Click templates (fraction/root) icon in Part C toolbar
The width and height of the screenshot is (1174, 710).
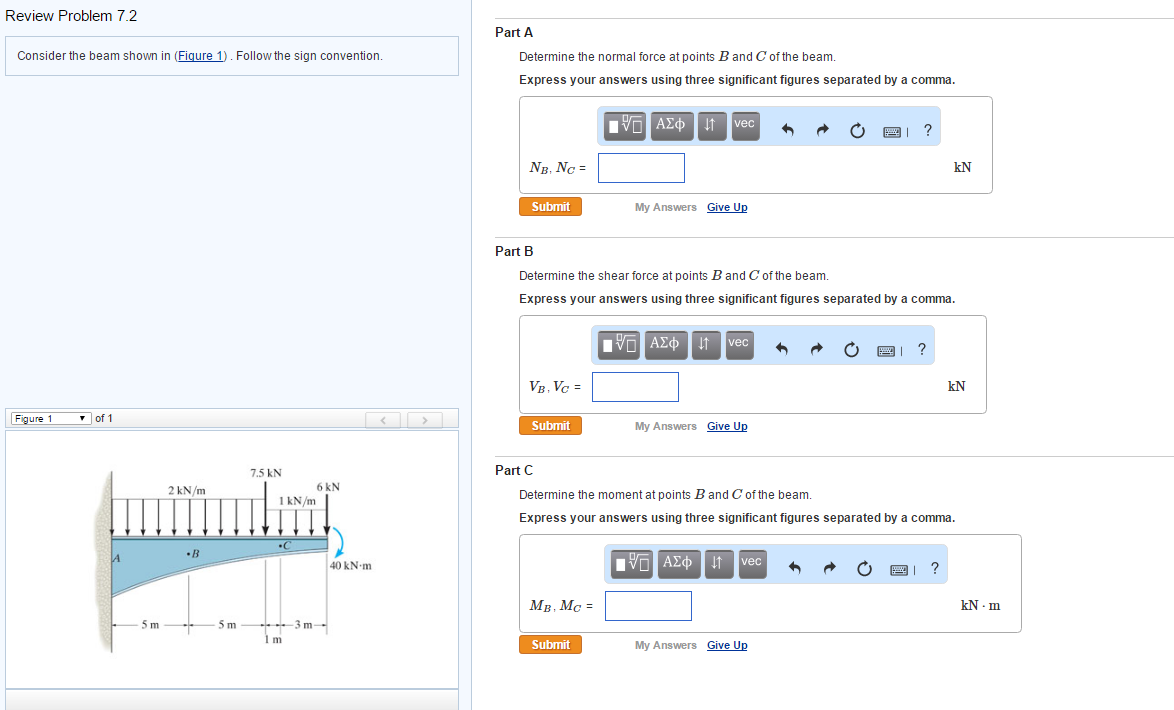632,564
